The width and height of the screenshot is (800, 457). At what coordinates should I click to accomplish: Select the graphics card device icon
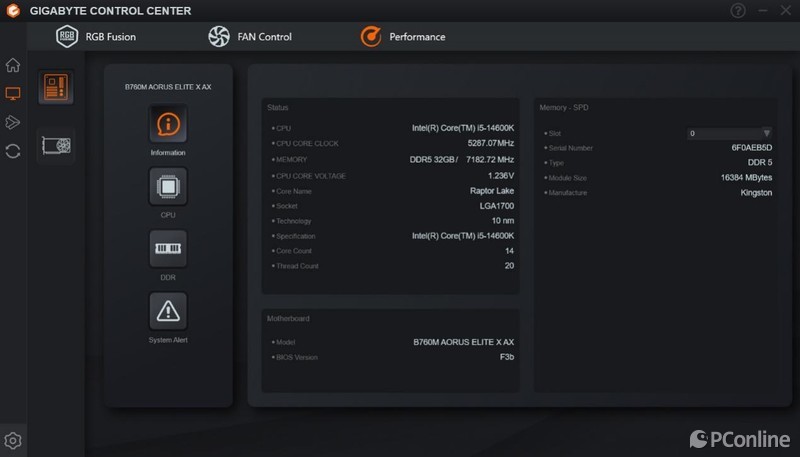pyautogui.click(x=56, y=145)
